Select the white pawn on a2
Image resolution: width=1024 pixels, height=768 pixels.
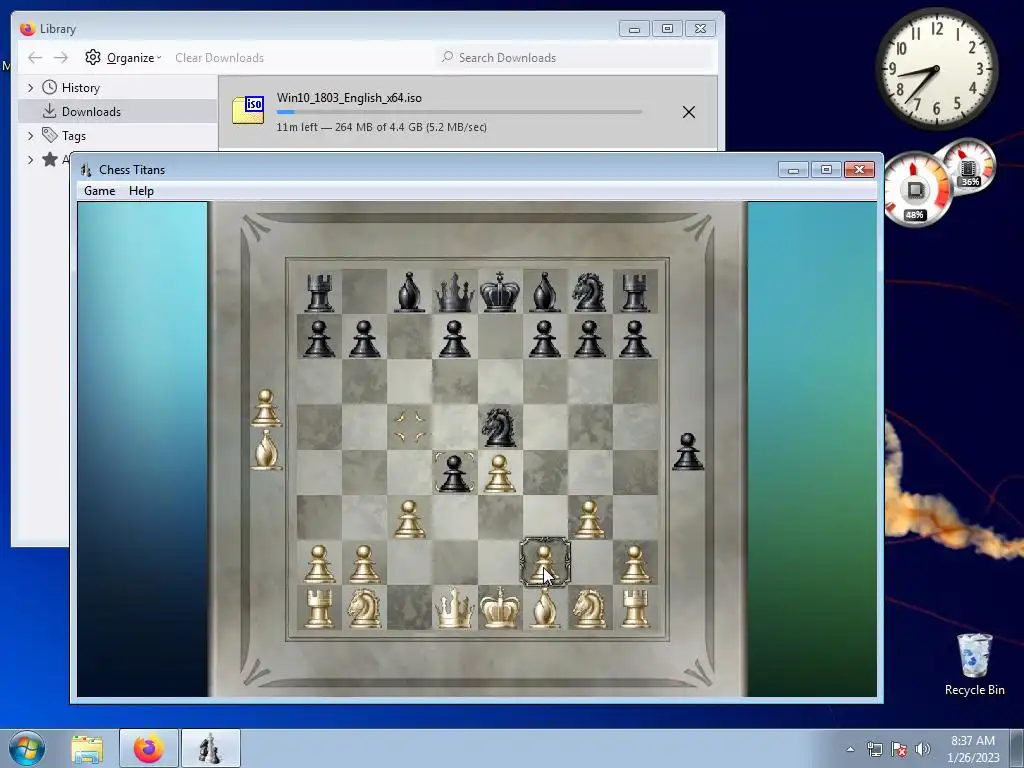click(x=319, y=564)
